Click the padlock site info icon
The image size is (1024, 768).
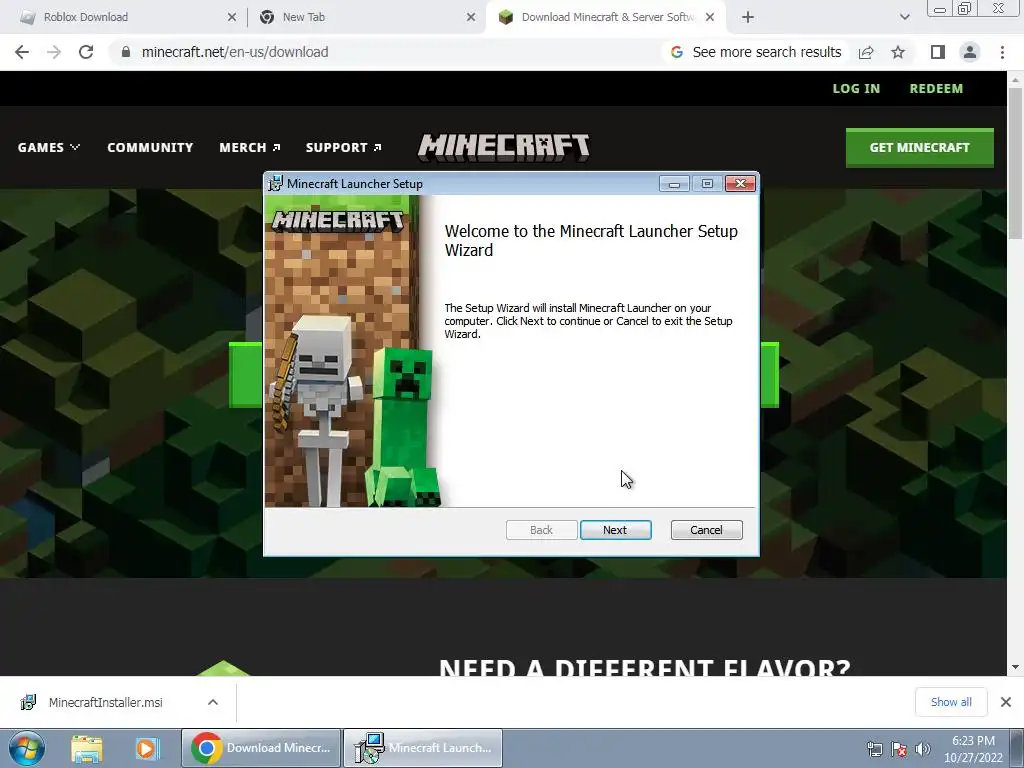(126, 52)
